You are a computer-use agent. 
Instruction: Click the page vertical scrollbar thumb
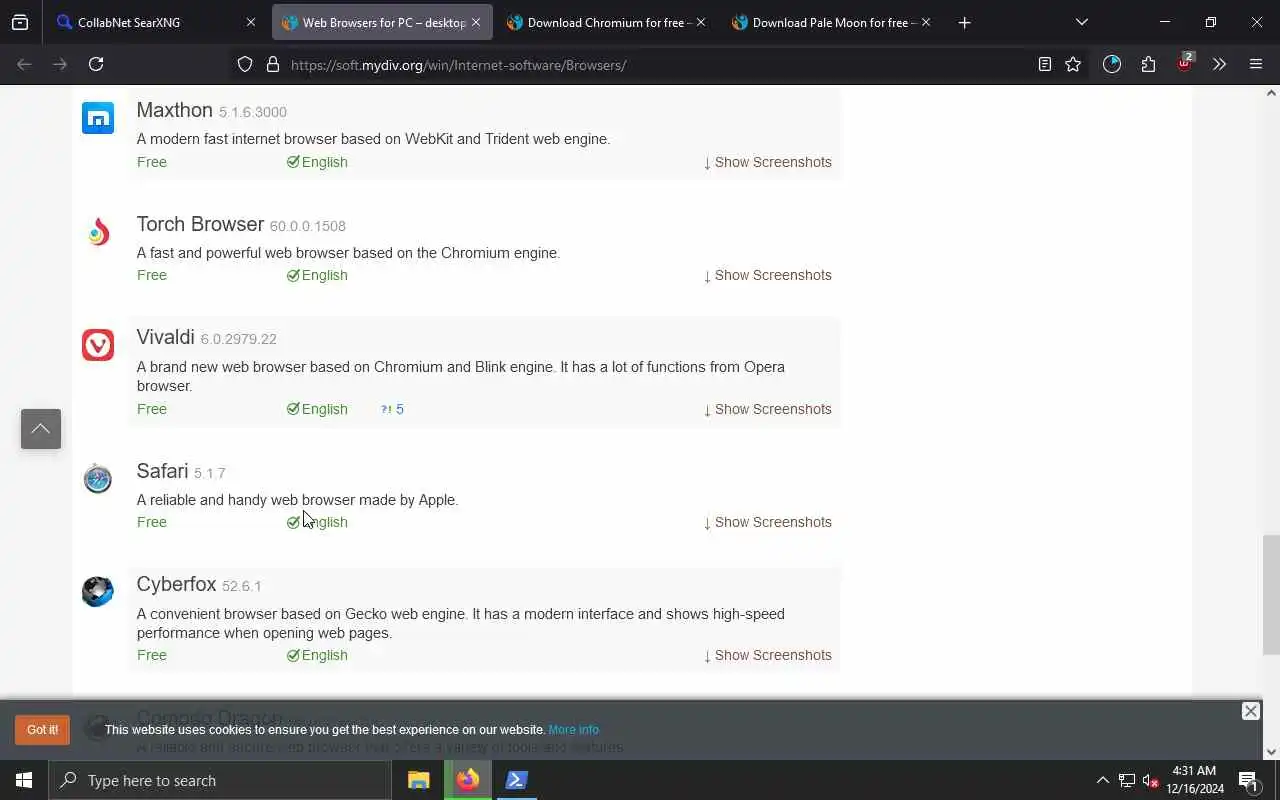tap(1271, 595)
